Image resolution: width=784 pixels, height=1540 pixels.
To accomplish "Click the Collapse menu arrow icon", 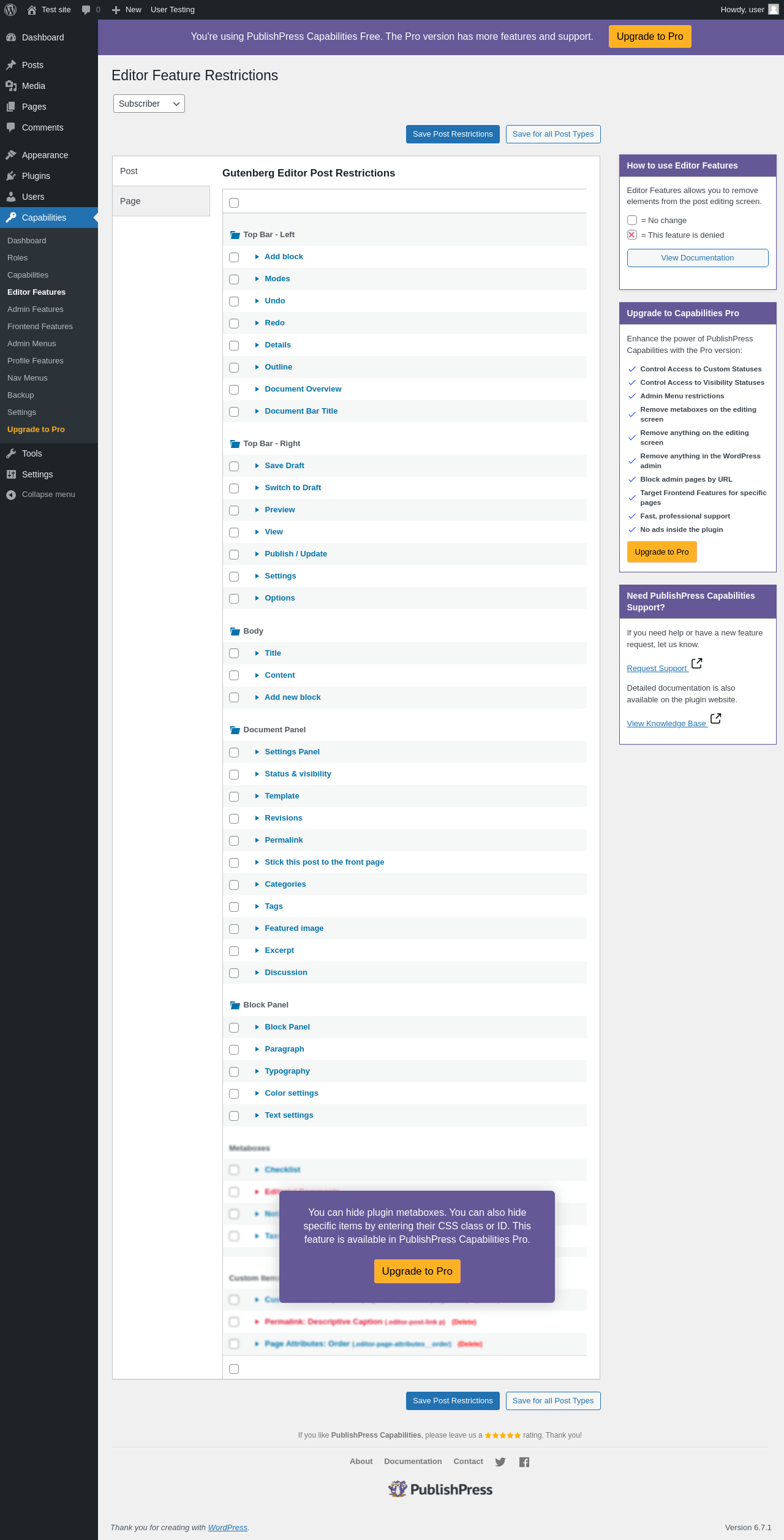I will coord(11,495).
